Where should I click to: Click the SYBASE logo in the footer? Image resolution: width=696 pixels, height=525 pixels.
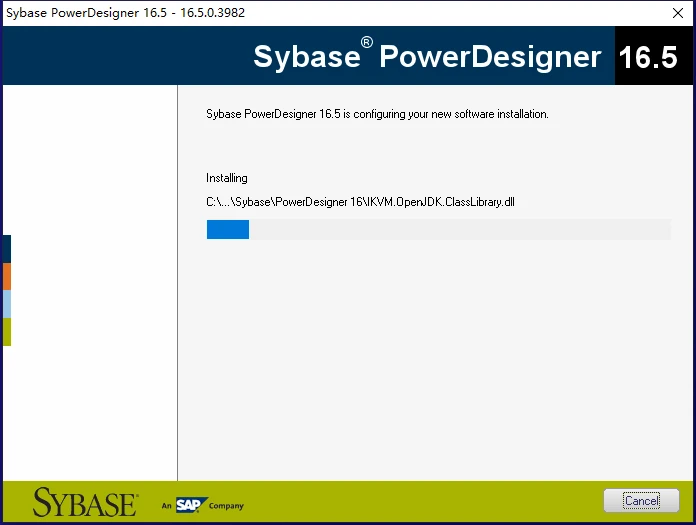point(85,502)
